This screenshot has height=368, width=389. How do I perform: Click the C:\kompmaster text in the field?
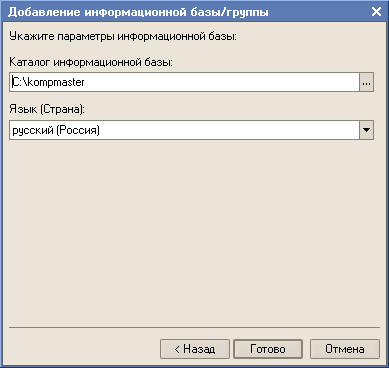point(48,82)
